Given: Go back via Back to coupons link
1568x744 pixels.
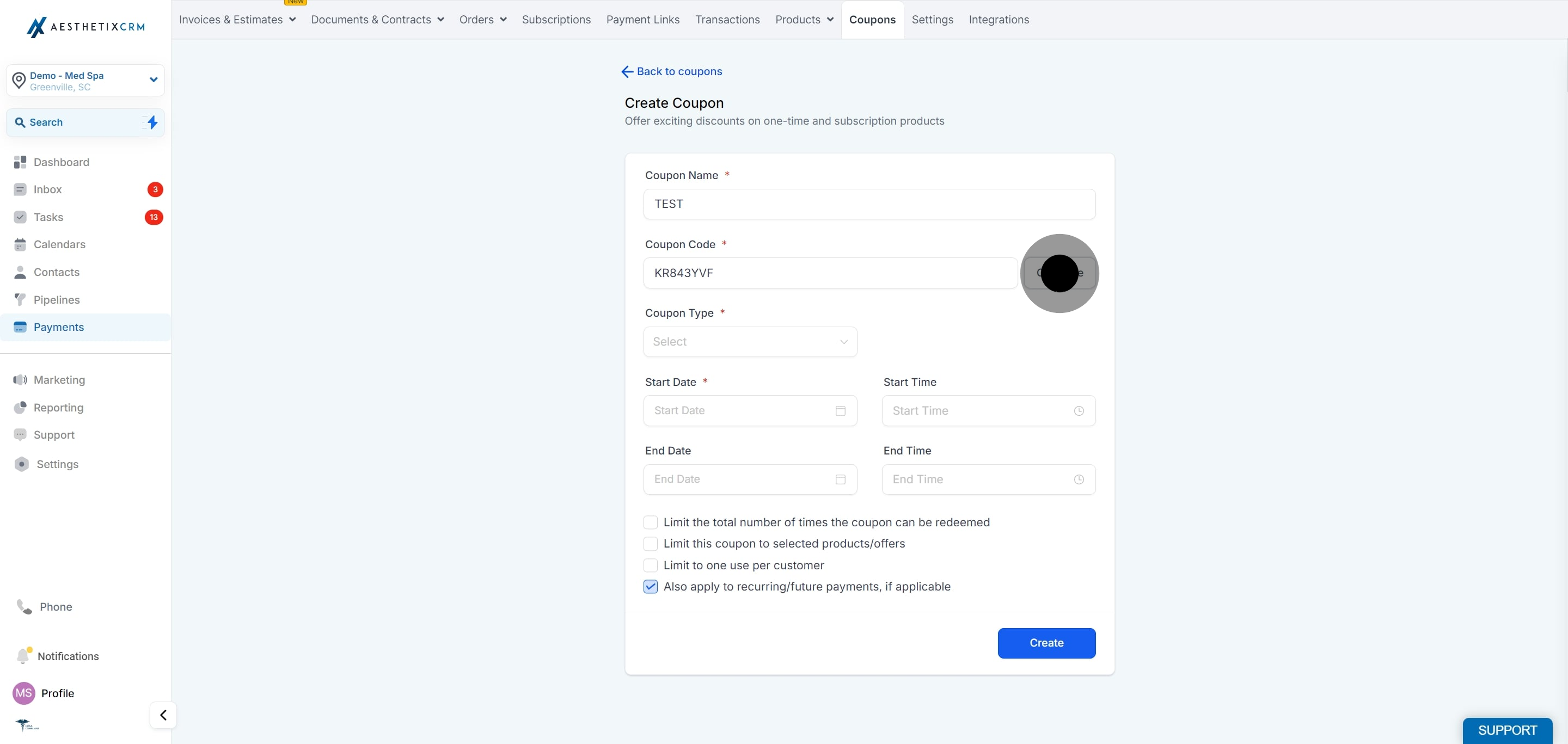Looking at the screenshot, I should pyautogui.click(x=671, y=72).
